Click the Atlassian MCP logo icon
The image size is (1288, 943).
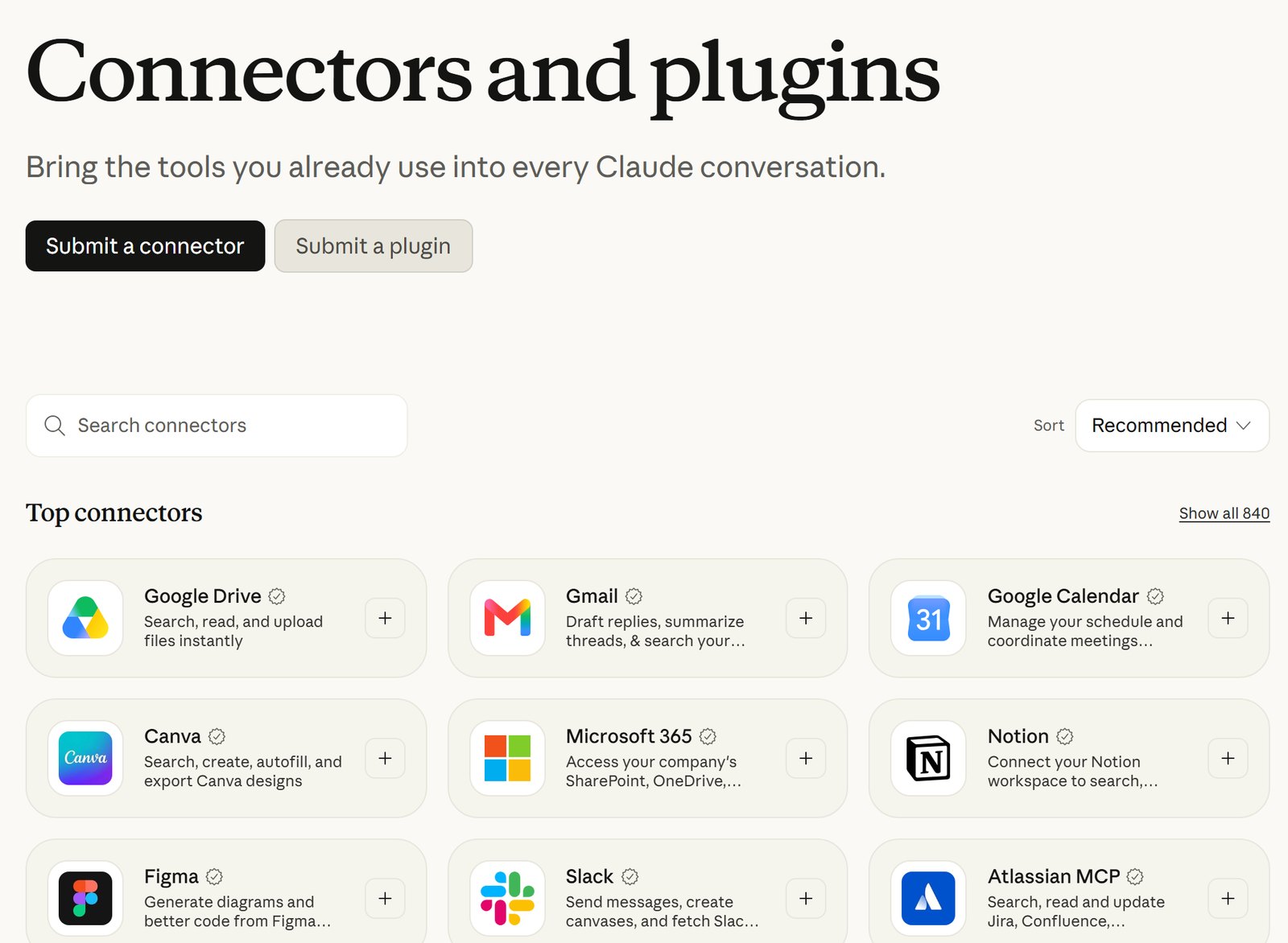point(928,898)
